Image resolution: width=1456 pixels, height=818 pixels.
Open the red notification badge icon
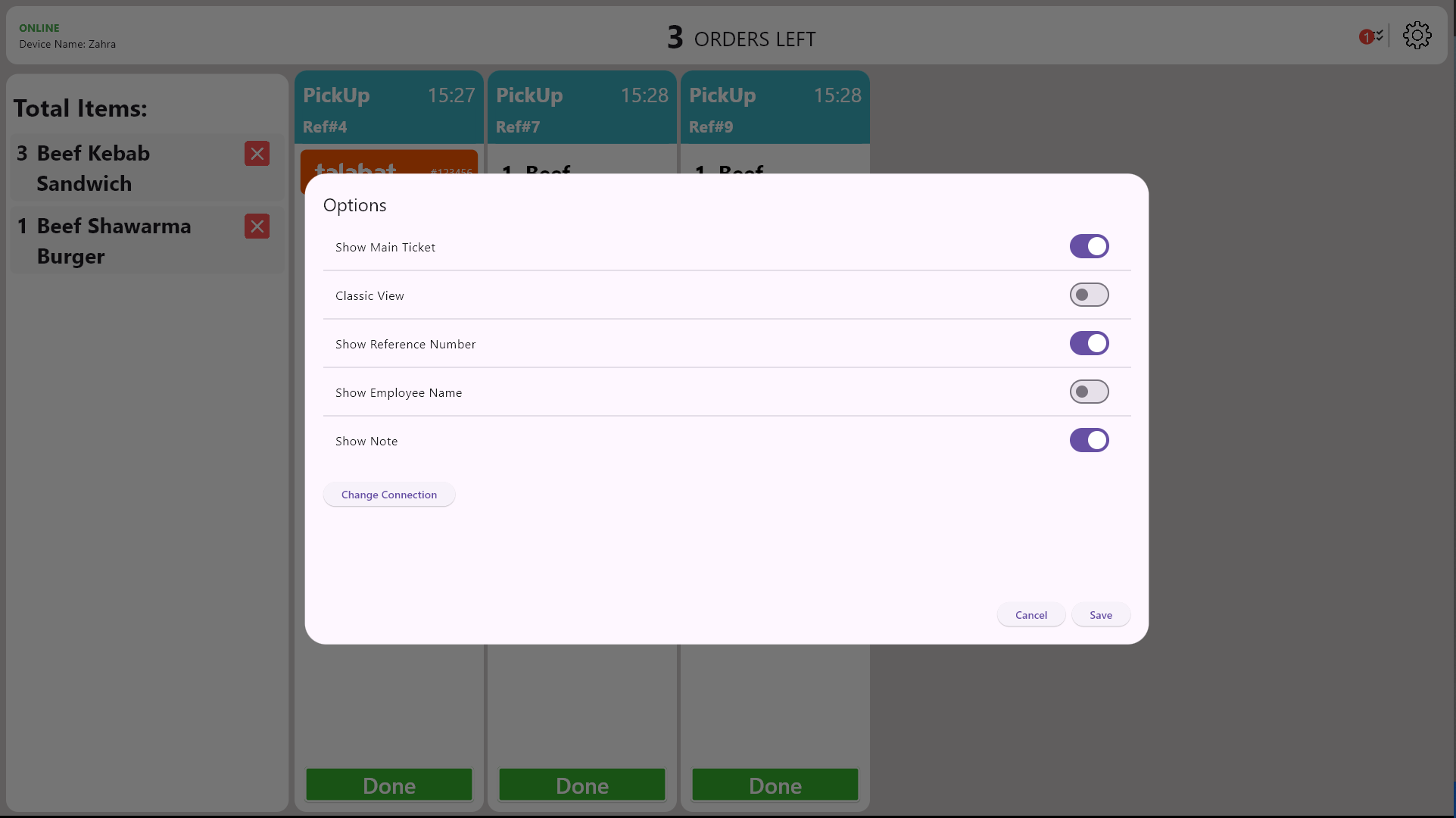(1367, 36)
